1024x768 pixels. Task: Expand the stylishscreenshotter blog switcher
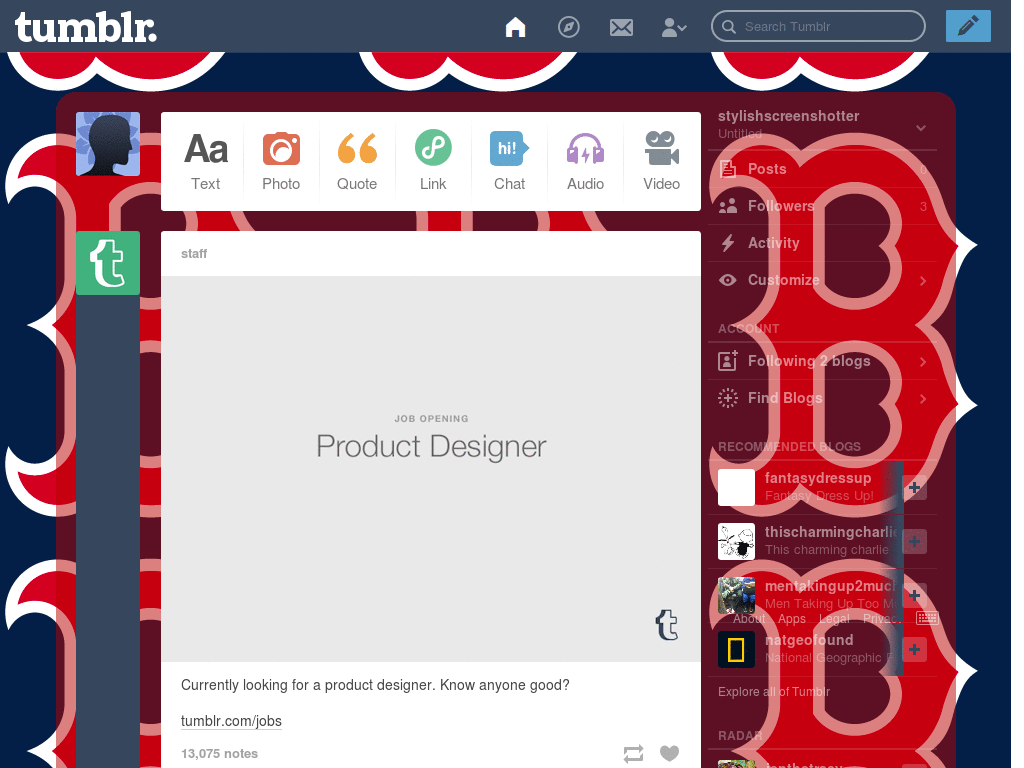pyautogui.click(x=921, y=127)
